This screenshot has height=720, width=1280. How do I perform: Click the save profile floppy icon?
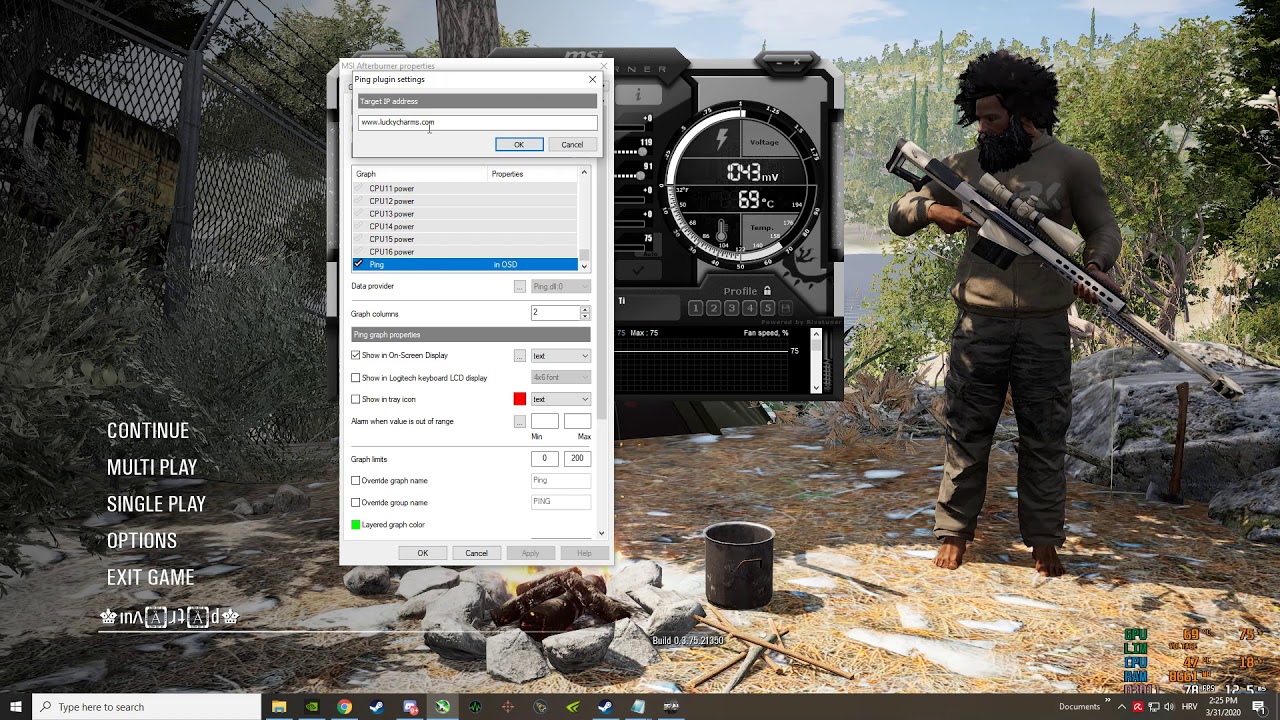(x=786, y=308)
